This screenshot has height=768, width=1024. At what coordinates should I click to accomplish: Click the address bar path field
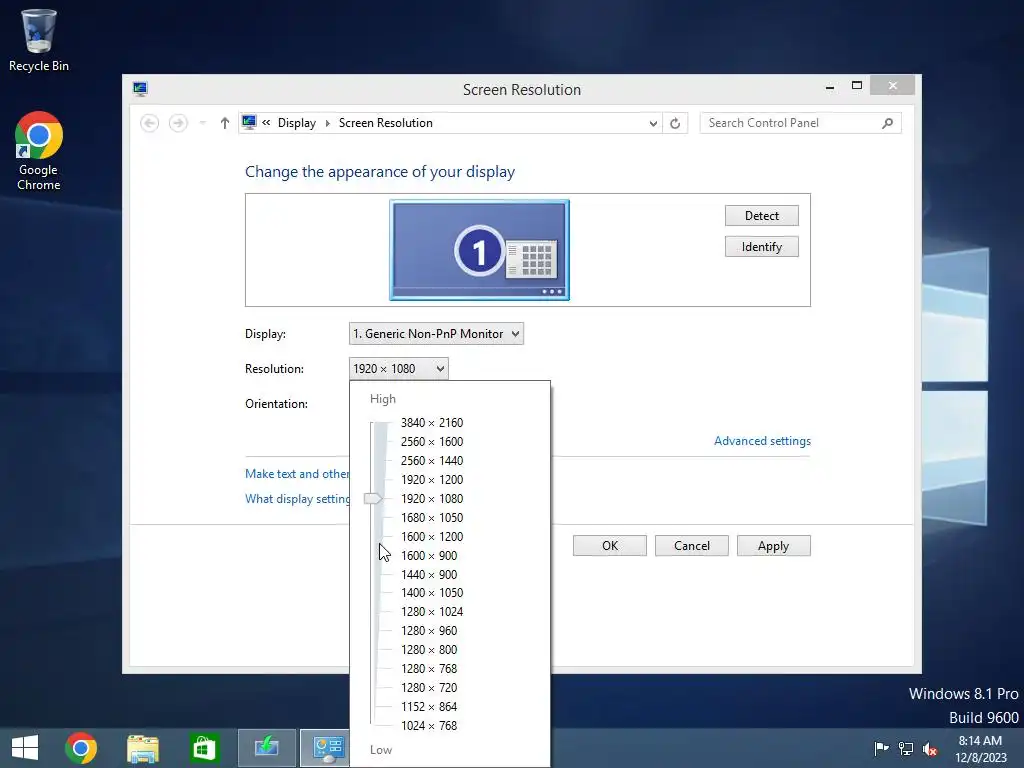451,123
